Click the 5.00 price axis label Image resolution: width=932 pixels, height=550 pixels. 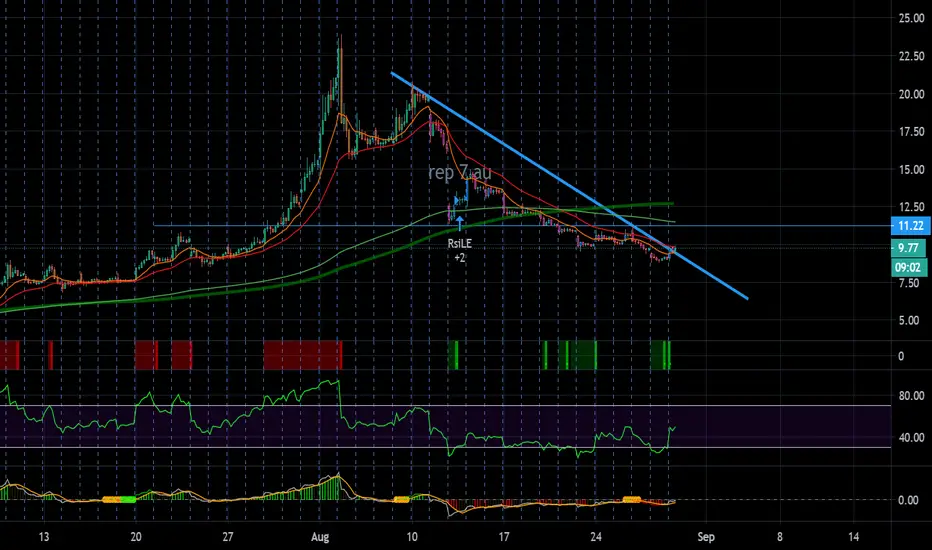pos(909,320)
